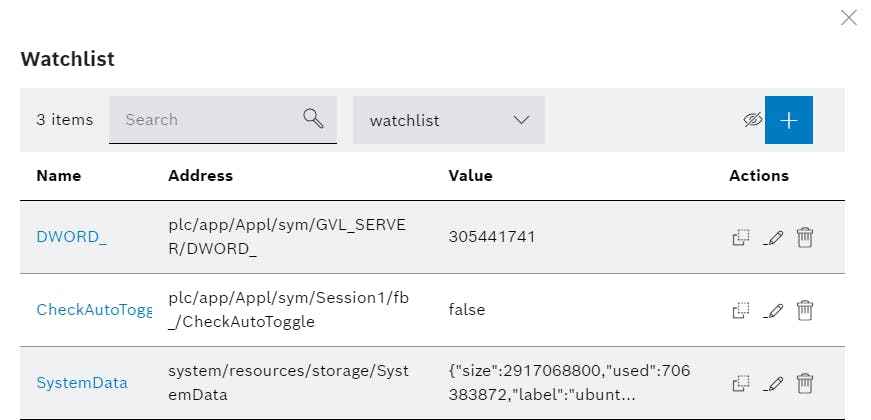Toggle the crossed-eye visibility icon
871x420 pixels.
[753, 119]
